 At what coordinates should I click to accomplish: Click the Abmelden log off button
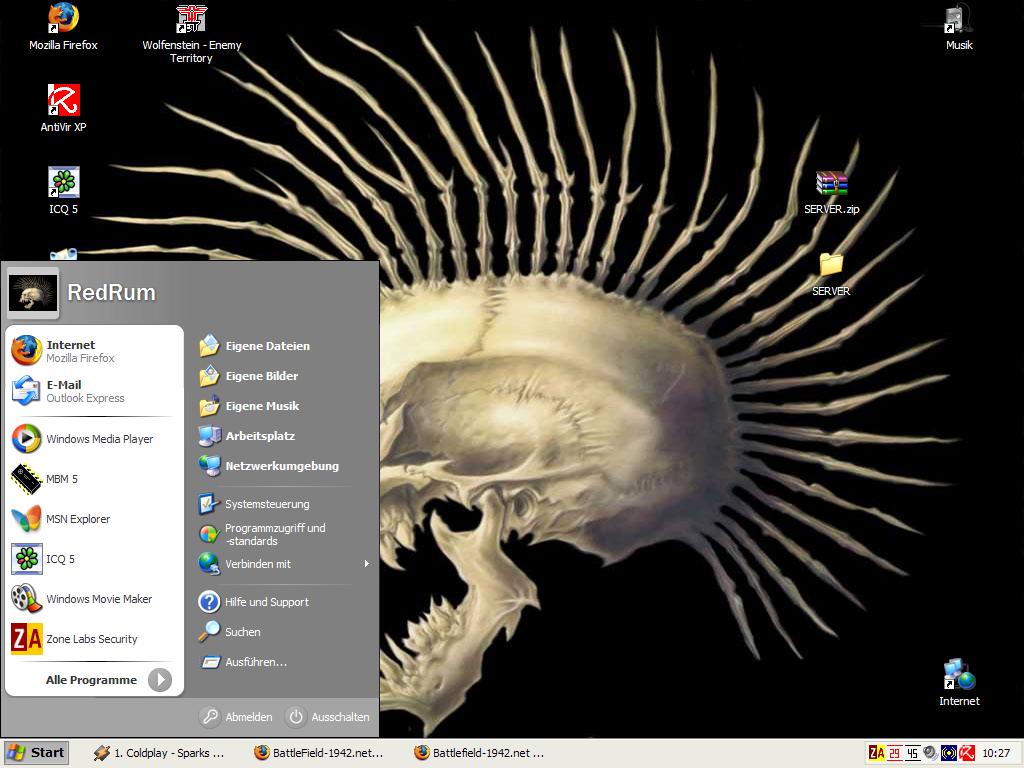238,717
